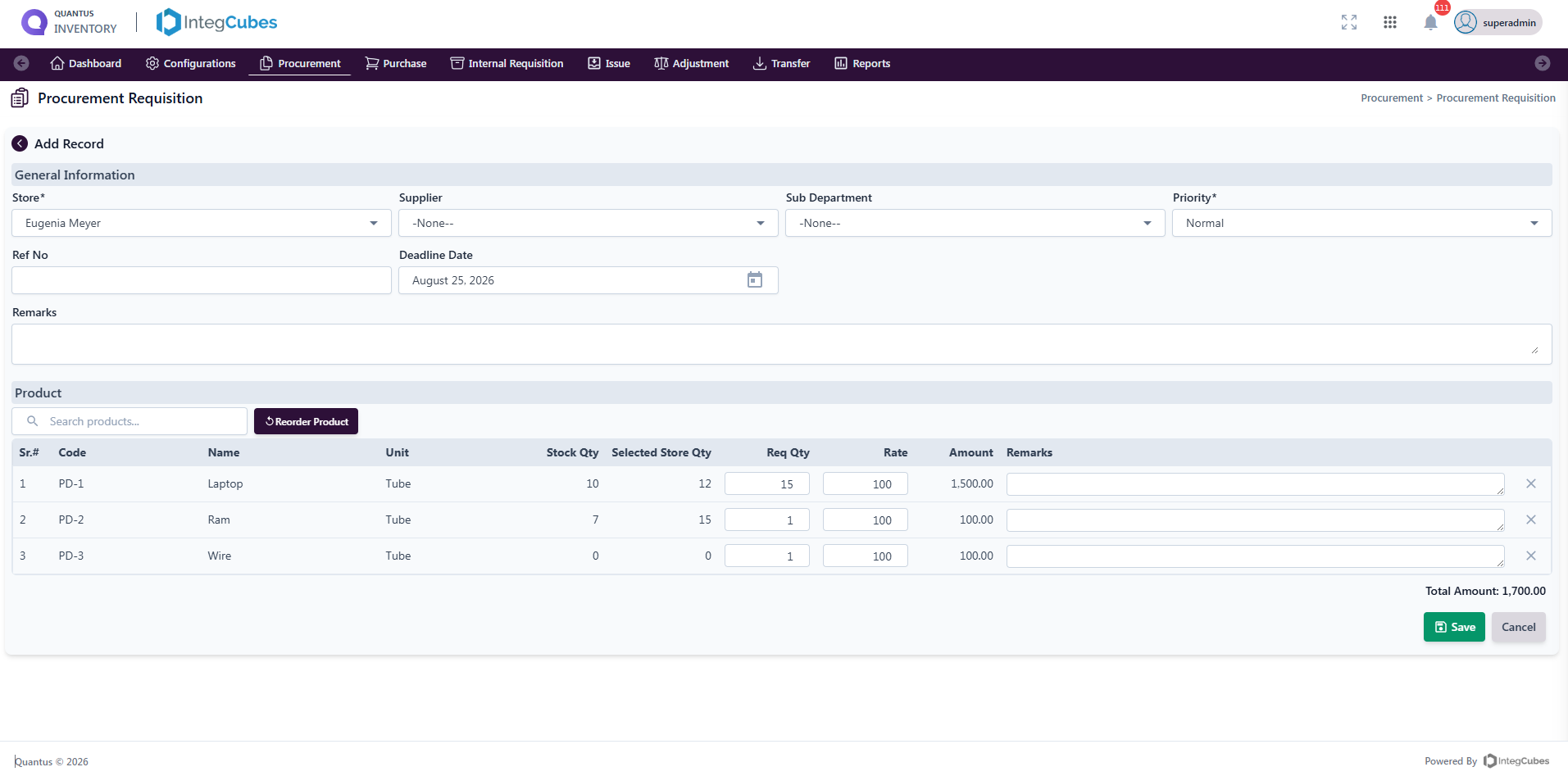
Task: Cancel the record entry
Action: click(1519, 627)
